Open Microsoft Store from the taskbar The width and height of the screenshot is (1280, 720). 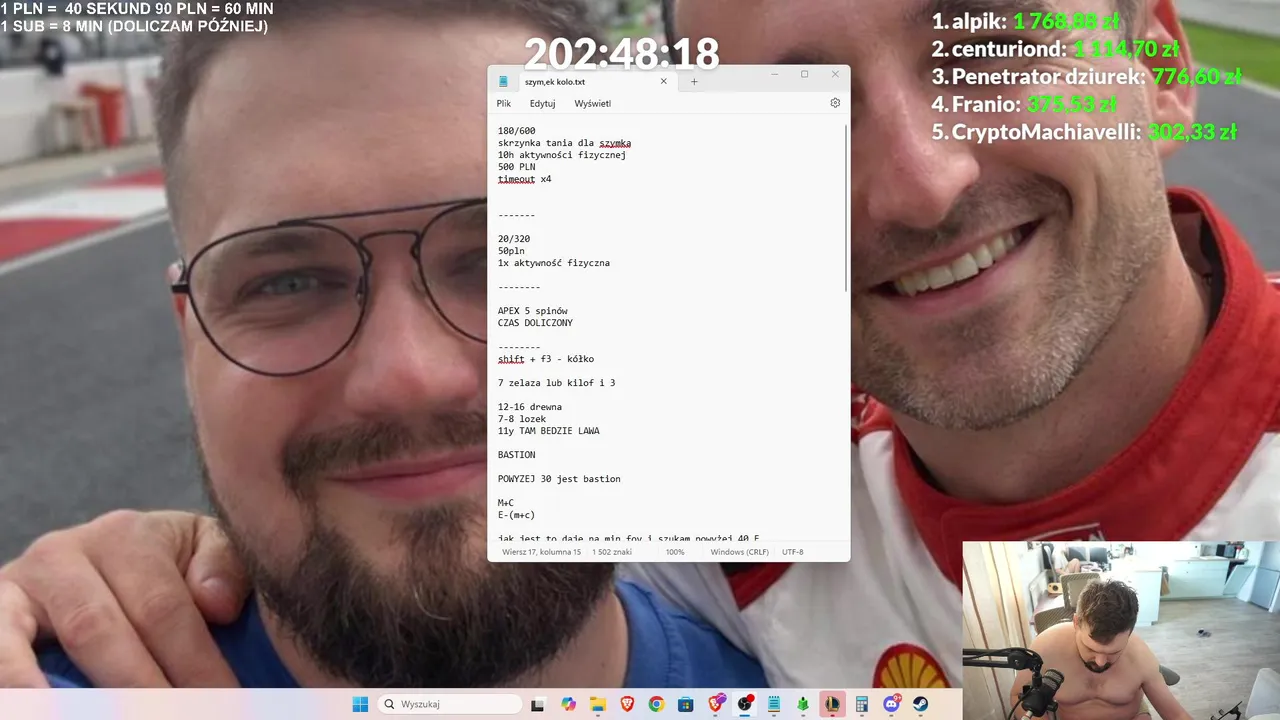tap(686, 705)
